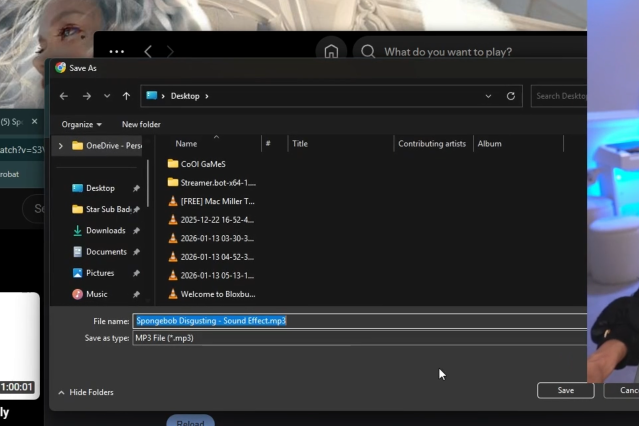Go up one folder level arrow

[x=126, y=96]
